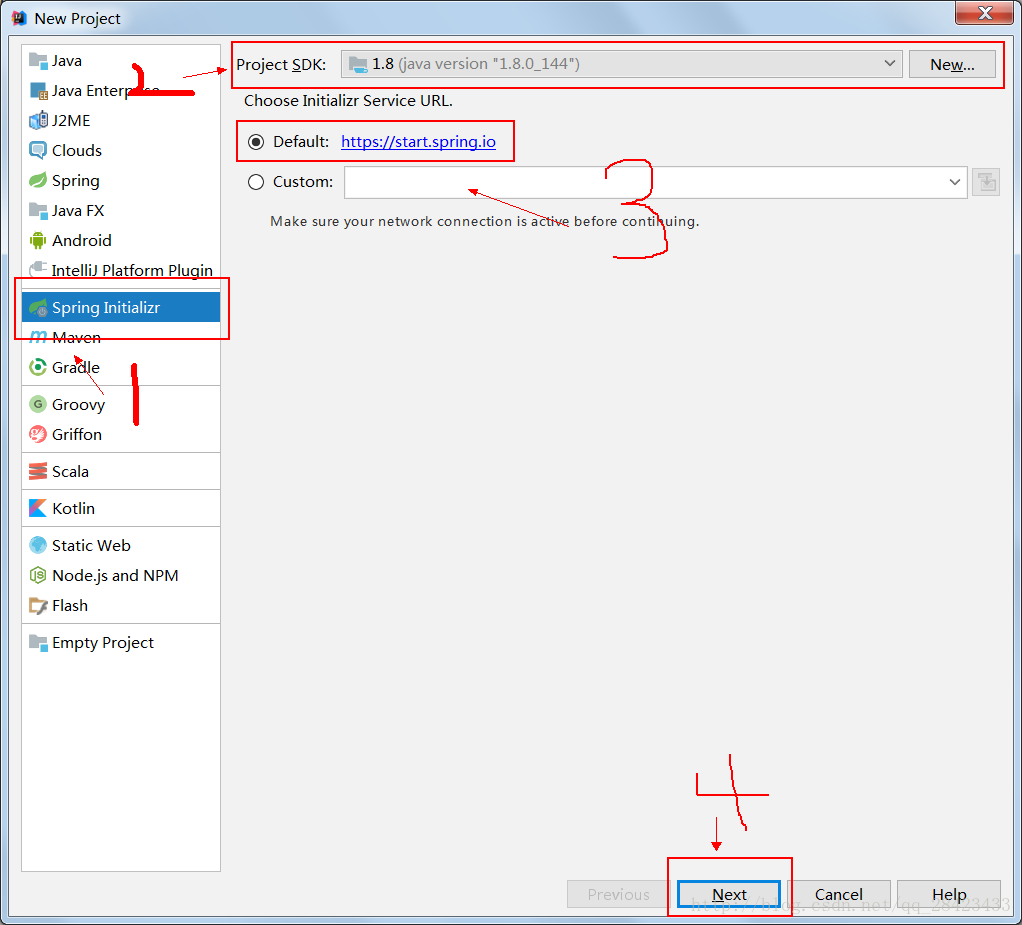Screen dimensions: 1022x925
Task: Click the Android robot icon
Action: pos(38,241)
